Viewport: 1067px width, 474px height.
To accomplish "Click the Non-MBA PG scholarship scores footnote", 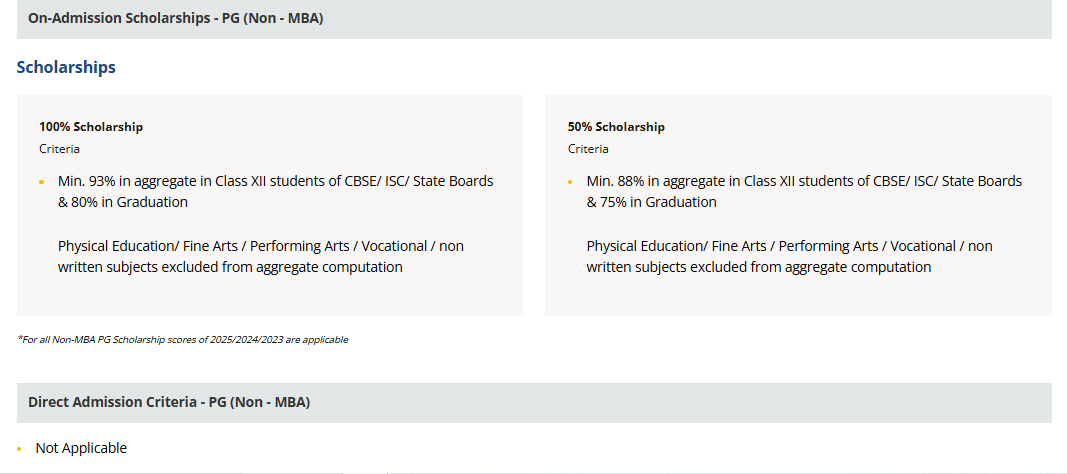I will click(x=182, y=339).
